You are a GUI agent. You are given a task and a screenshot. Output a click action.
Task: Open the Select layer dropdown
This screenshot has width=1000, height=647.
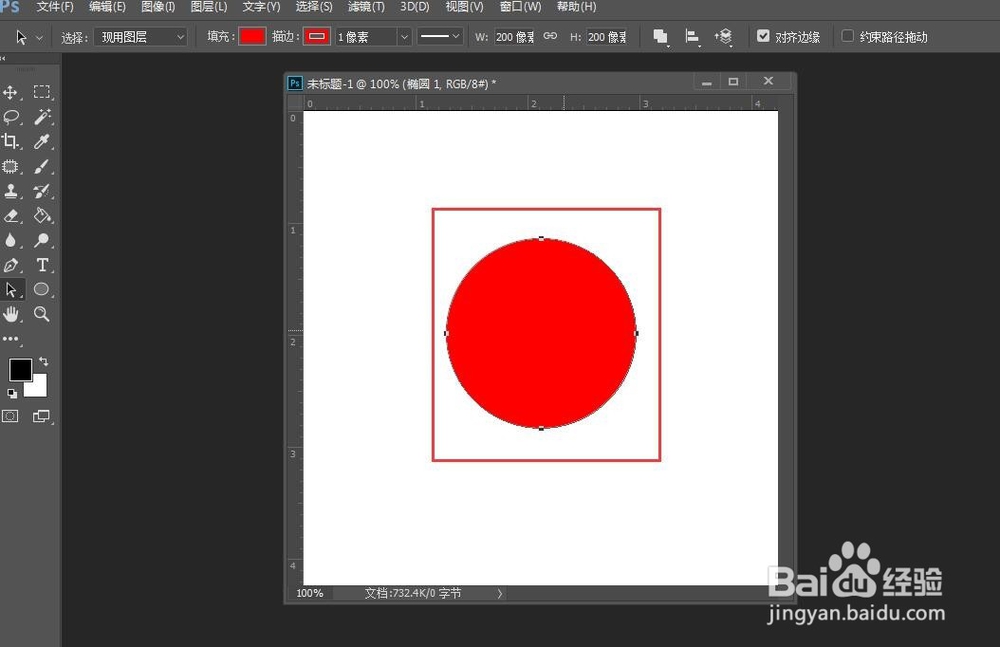140,37
